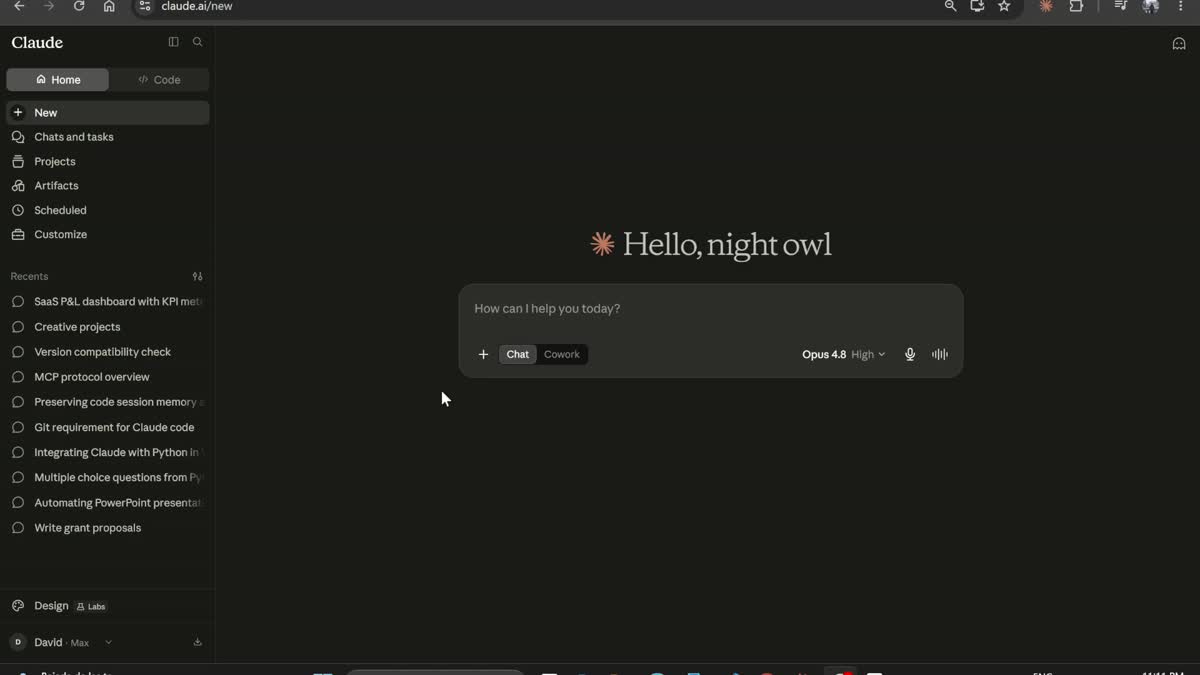Focus the How can I help you today field

(710, 308)
